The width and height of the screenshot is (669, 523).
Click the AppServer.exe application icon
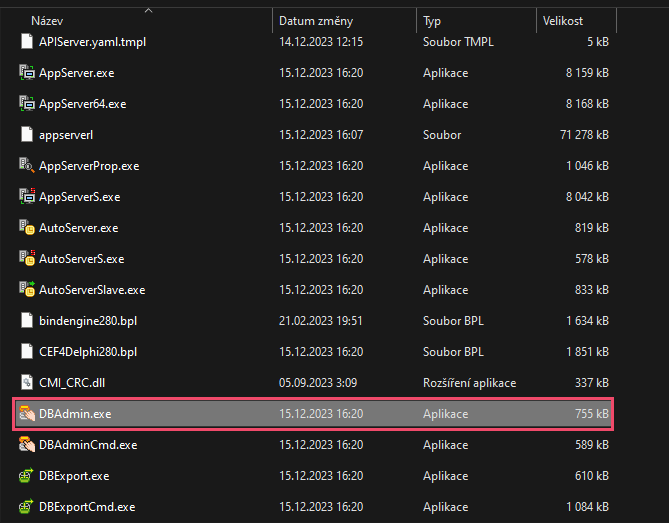27,72
